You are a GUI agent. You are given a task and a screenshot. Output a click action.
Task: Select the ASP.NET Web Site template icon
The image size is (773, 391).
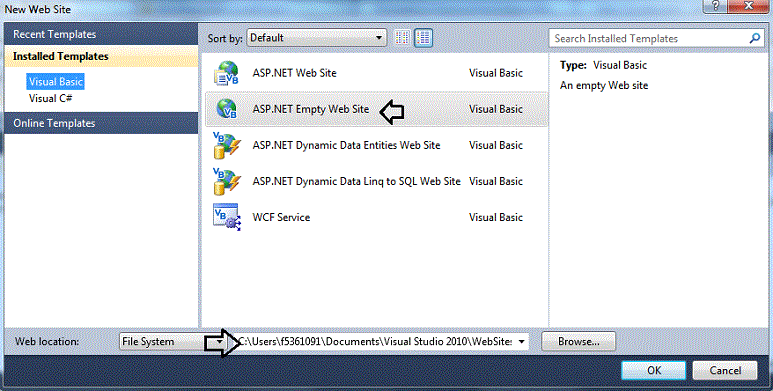click(226, 73)
